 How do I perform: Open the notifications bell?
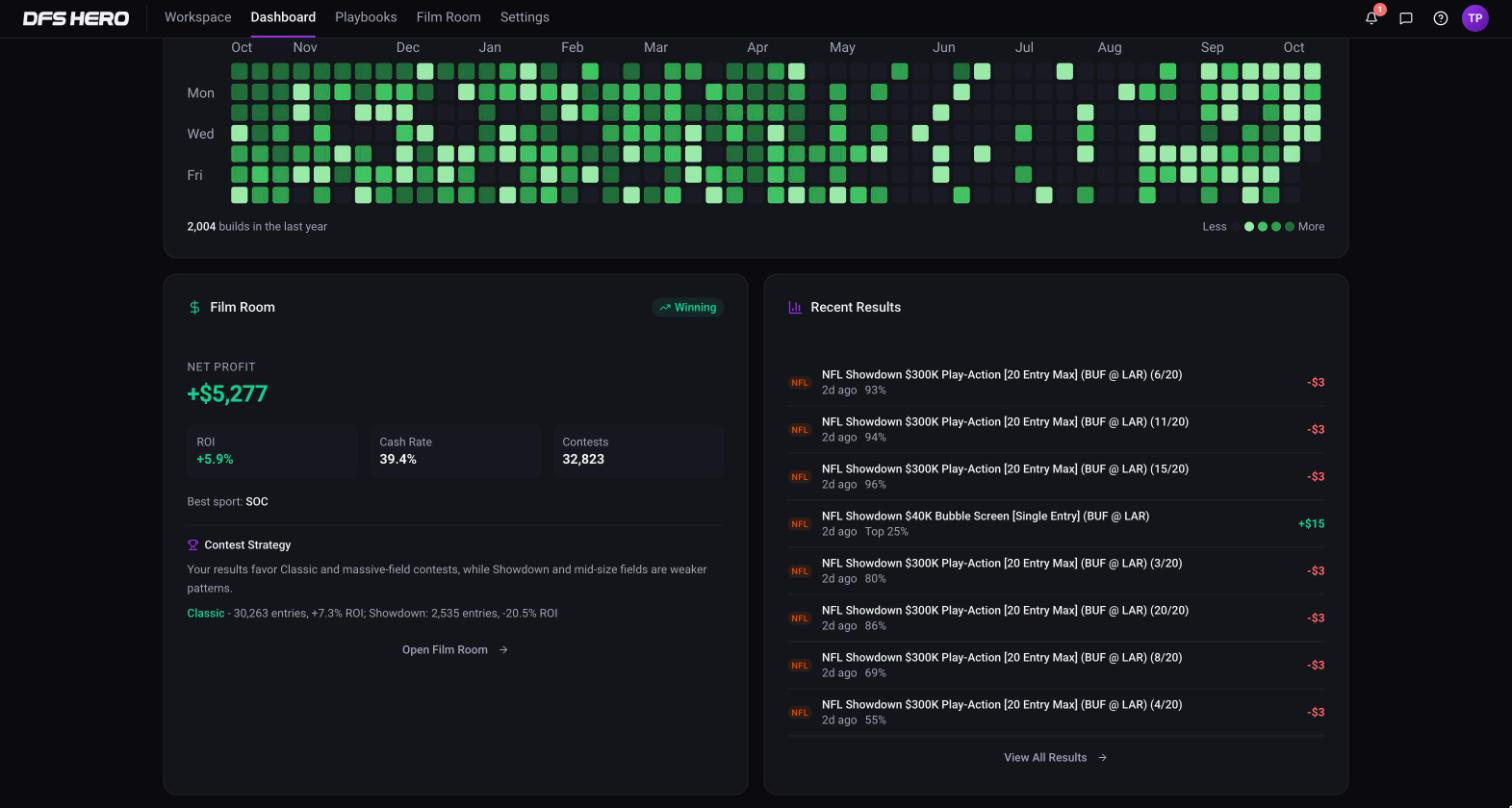(x=1371, y=18)
